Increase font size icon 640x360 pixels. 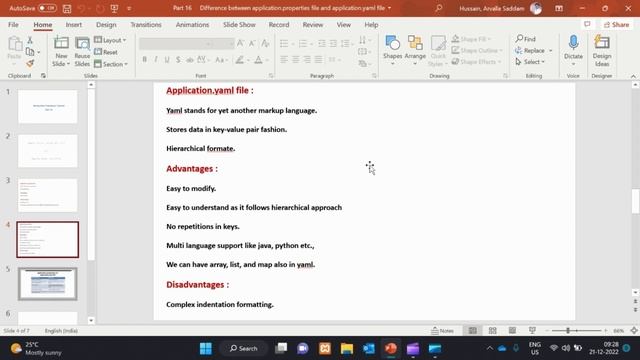point(241,43)
